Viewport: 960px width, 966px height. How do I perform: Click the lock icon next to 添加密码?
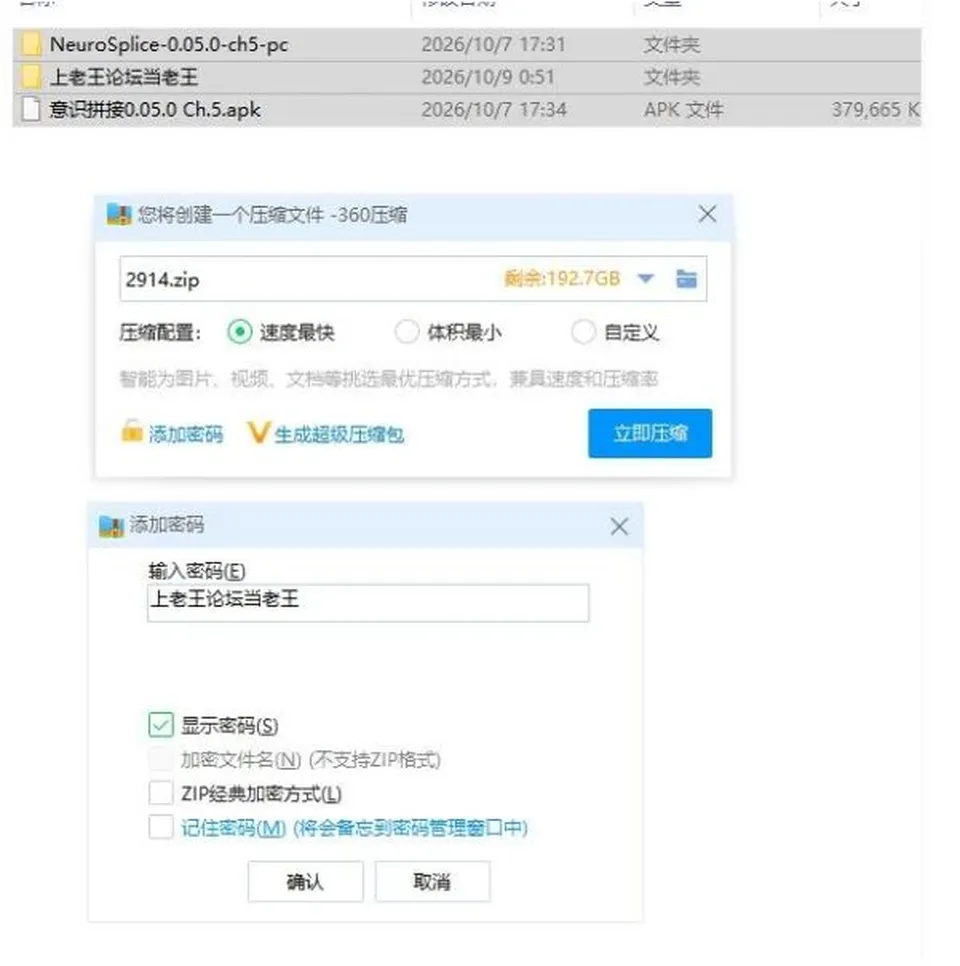[131, 431]
